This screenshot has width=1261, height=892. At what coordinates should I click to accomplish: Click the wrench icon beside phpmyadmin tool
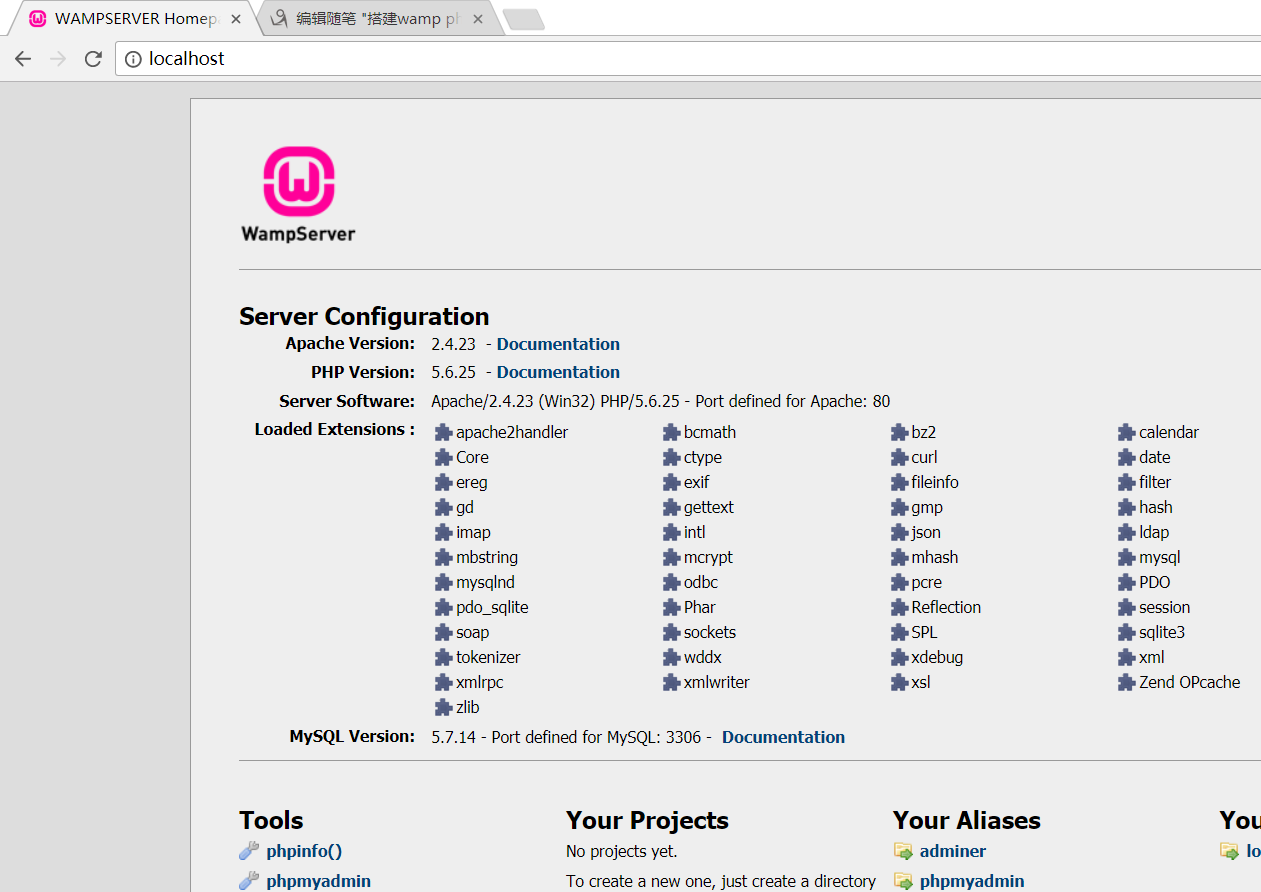click(249, 881)
